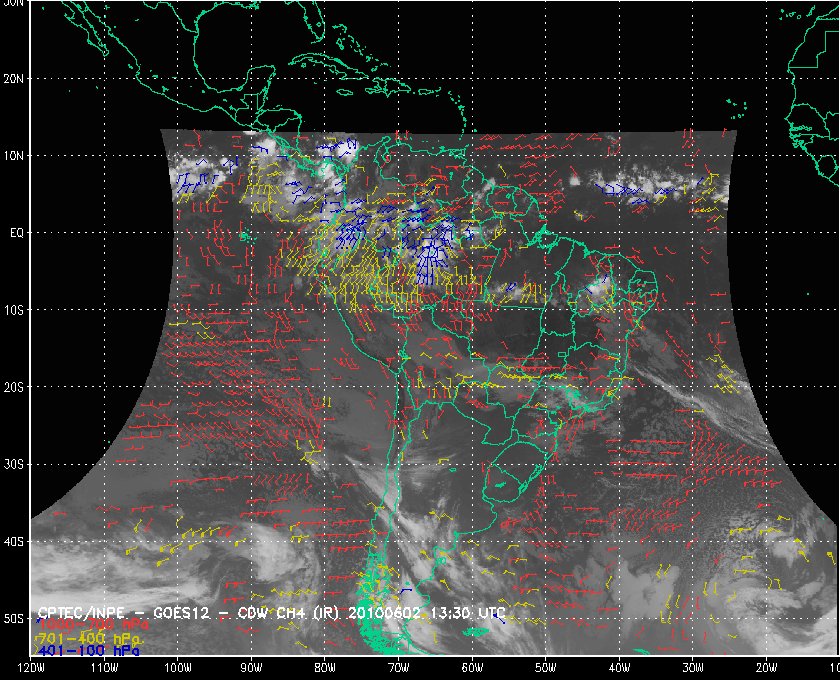The width and height of the screenshot is (840, 680).
Task: Click the 40S latitude label
Action: (14, 542)
